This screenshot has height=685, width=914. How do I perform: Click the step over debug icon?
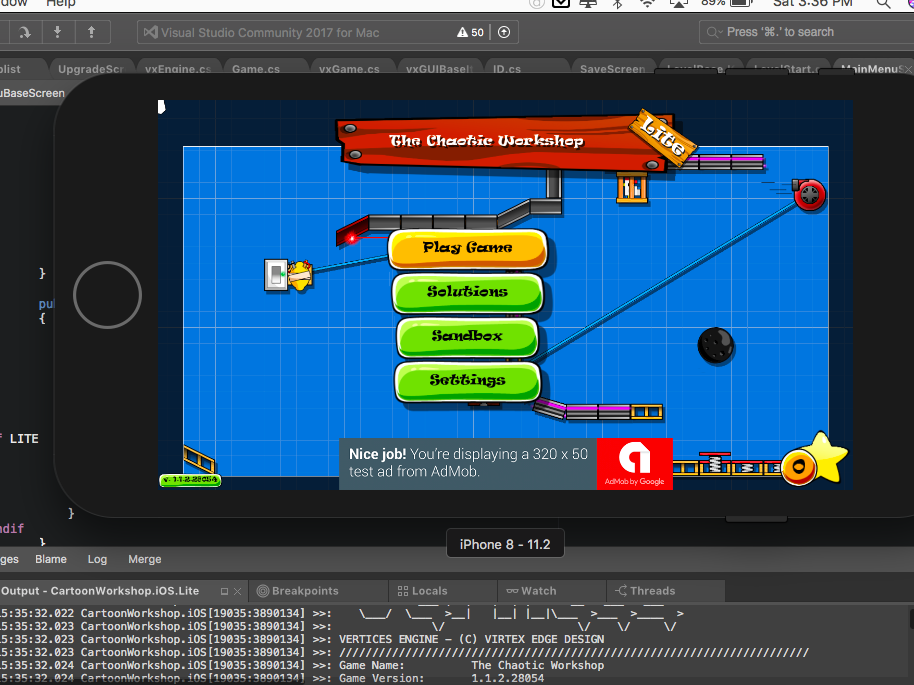[24, 32]
